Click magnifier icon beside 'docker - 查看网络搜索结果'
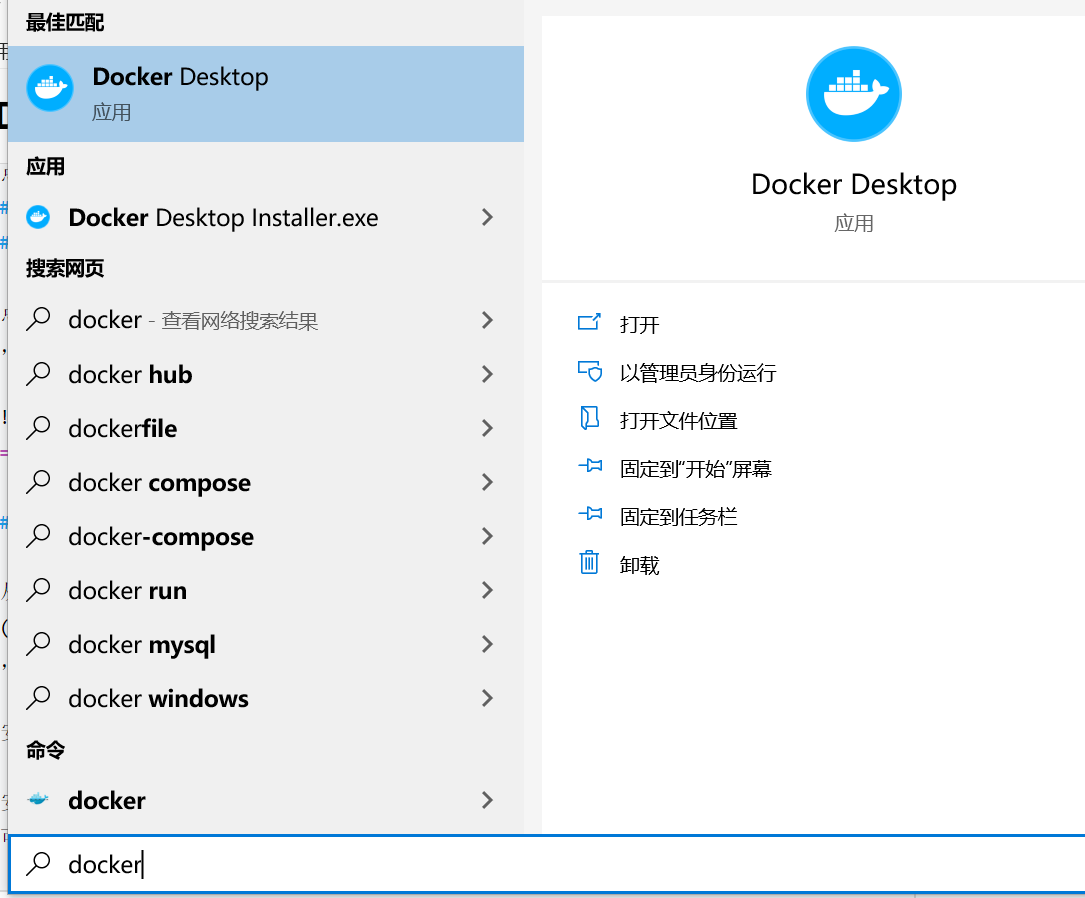This screenshot has width=1085, height=898. tap(38, 320)
